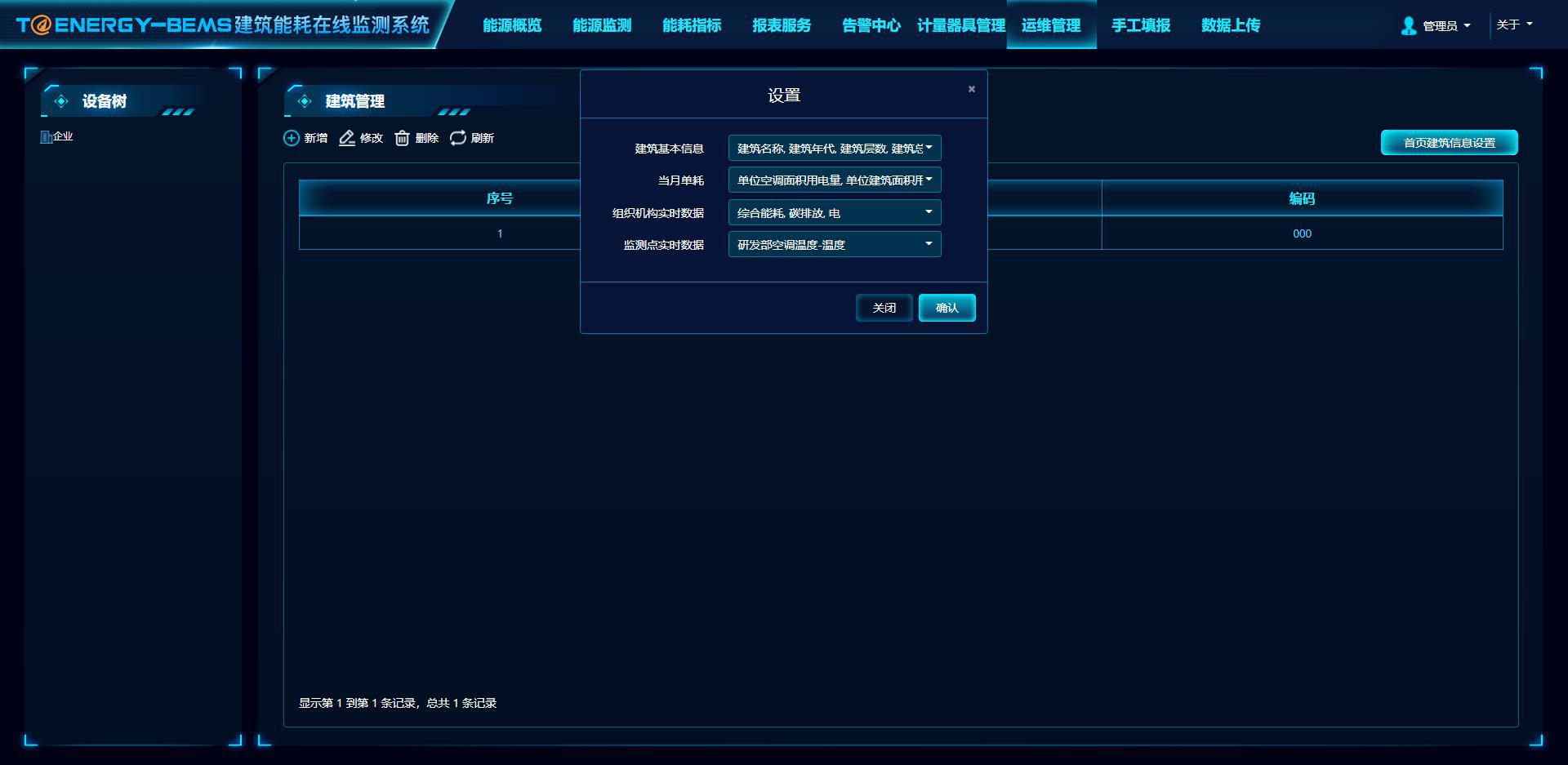Open the 组织机构实时数据 dropdown
Image resolution: width=1568 pixels, height=765 pixels.
[x=834, y=212]
